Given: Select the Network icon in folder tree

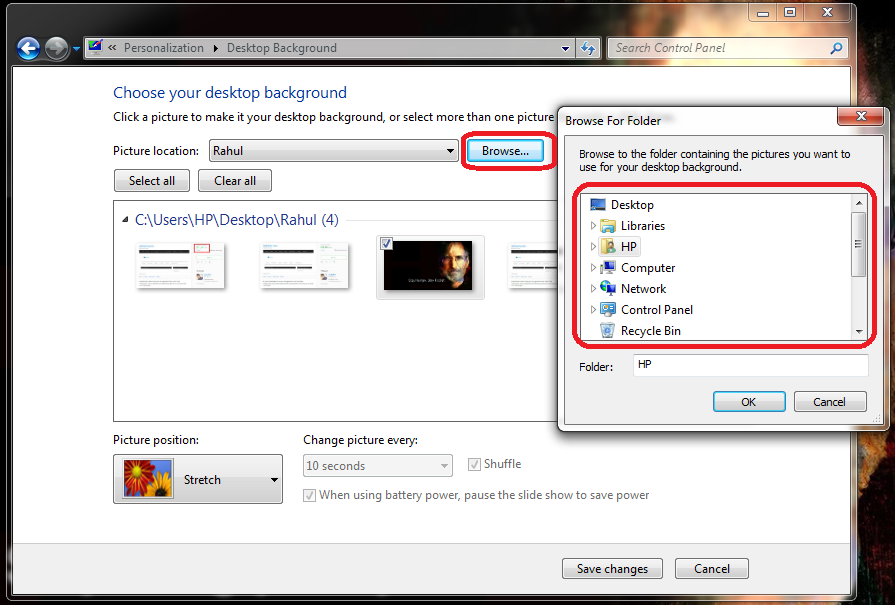Looking at the screenshot, I should pos(608,289).
